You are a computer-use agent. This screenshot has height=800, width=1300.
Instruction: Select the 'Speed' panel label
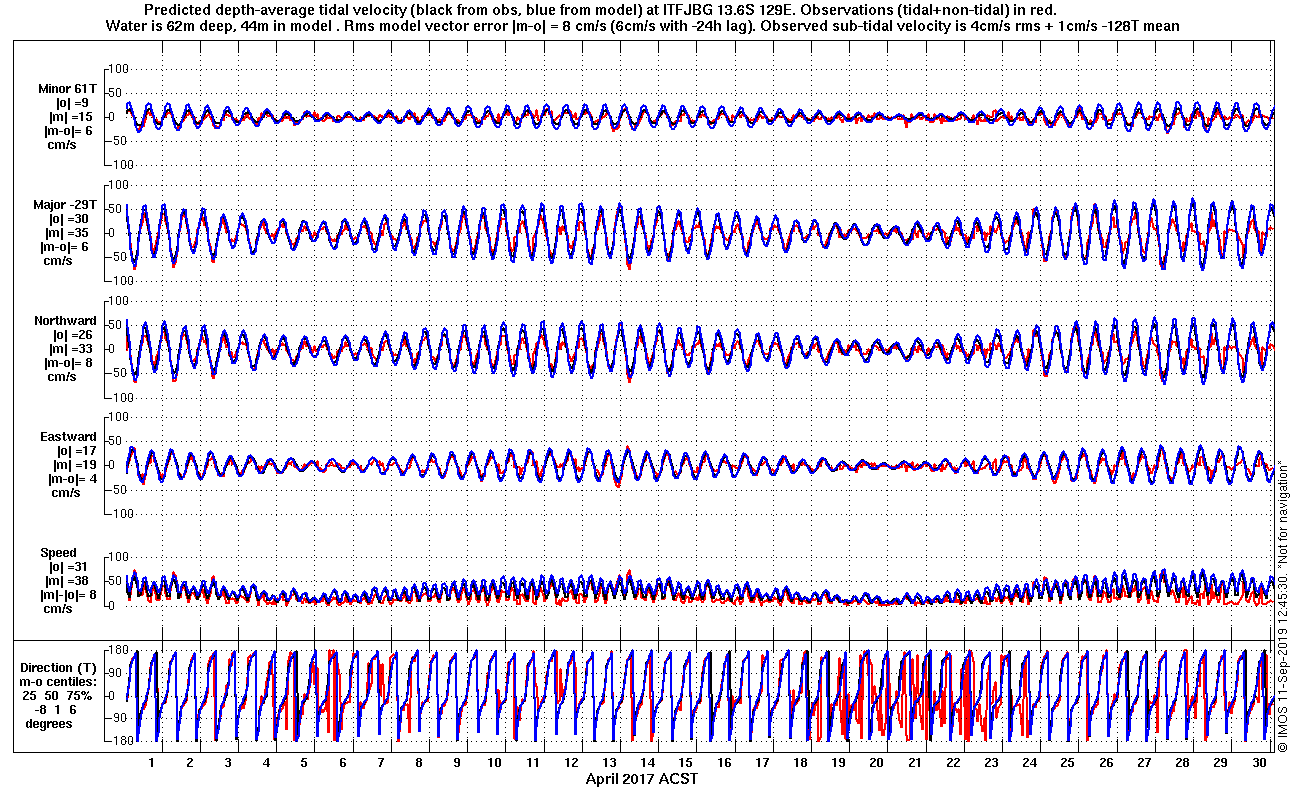tap(58, 553)
